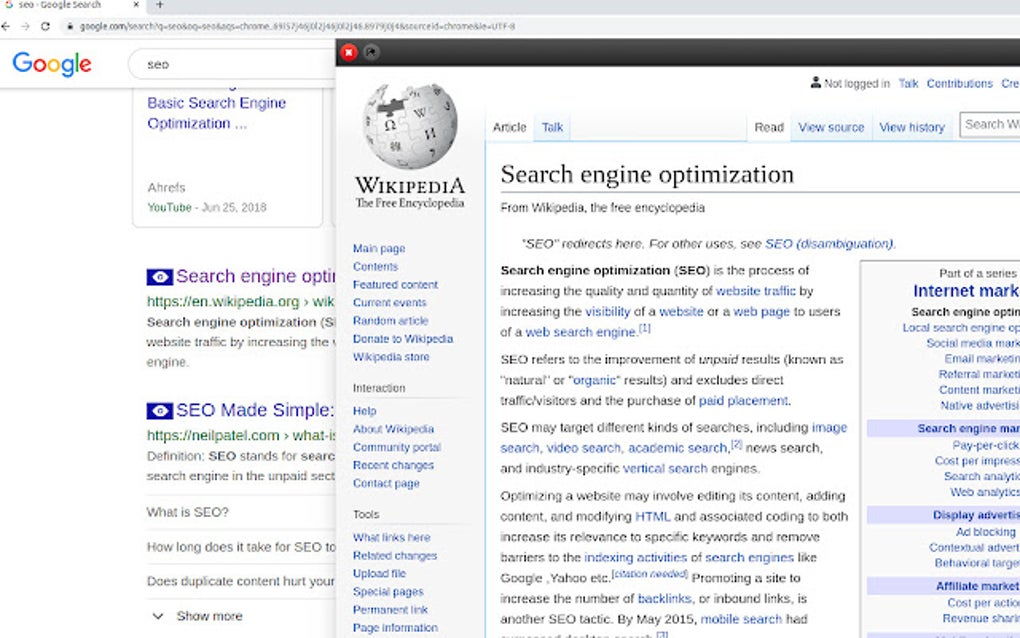Open Related changes tool link
1020x638 pixels.
[x=395, y=556]
